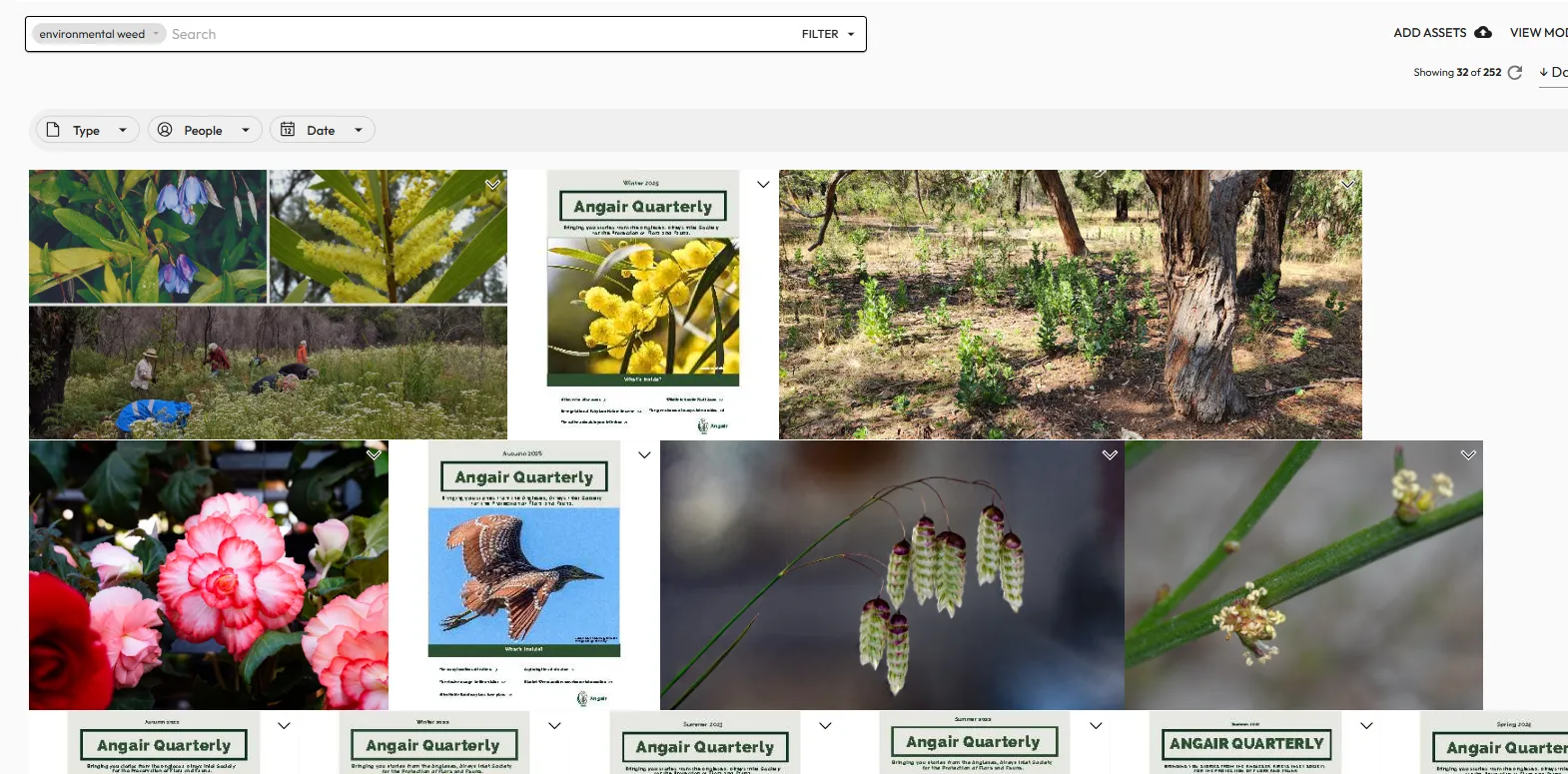Open options chevron on flower collage image

click(492, 185)
